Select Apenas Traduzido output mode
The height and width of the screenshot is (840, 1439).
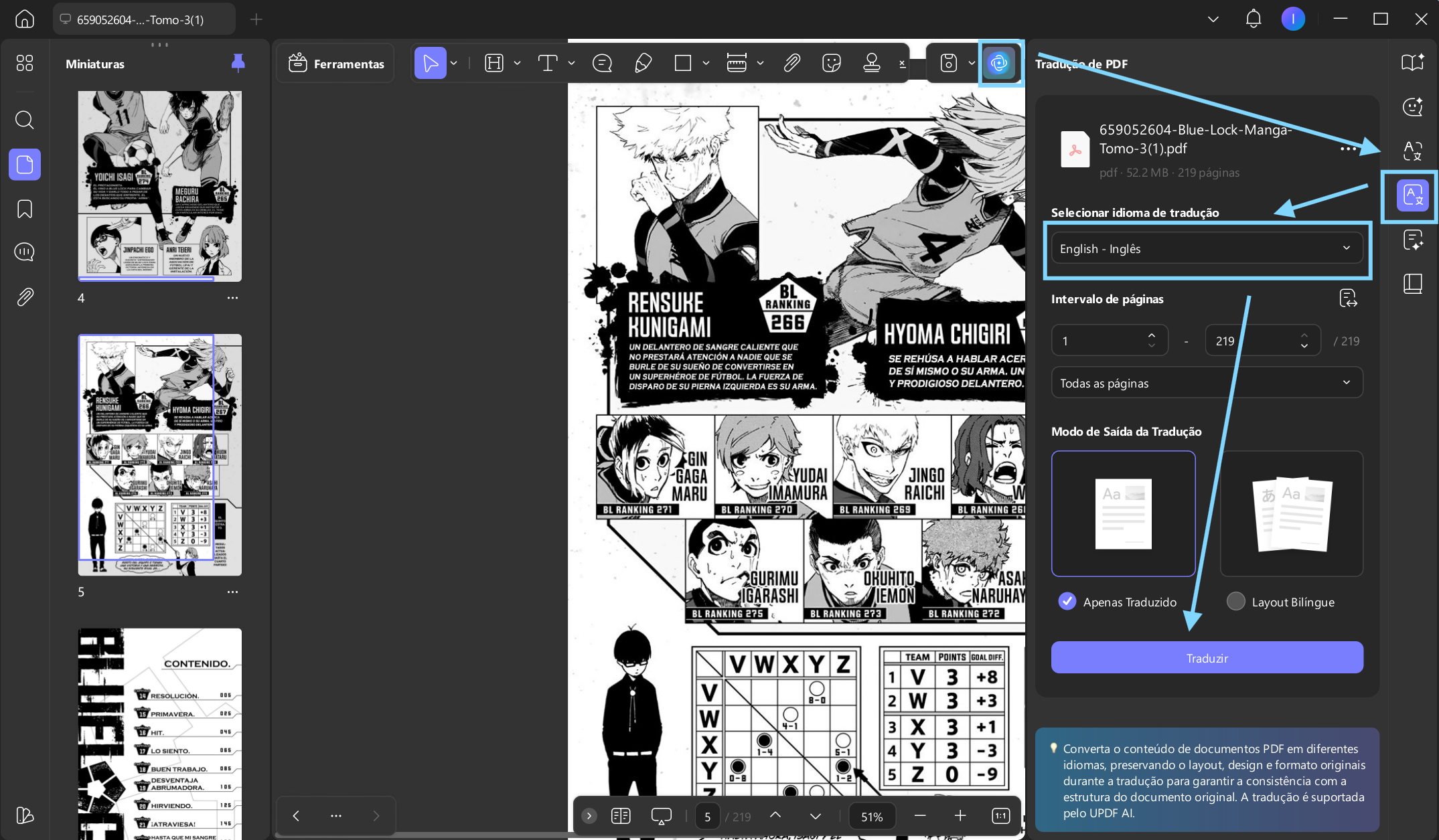[1067, 601]
